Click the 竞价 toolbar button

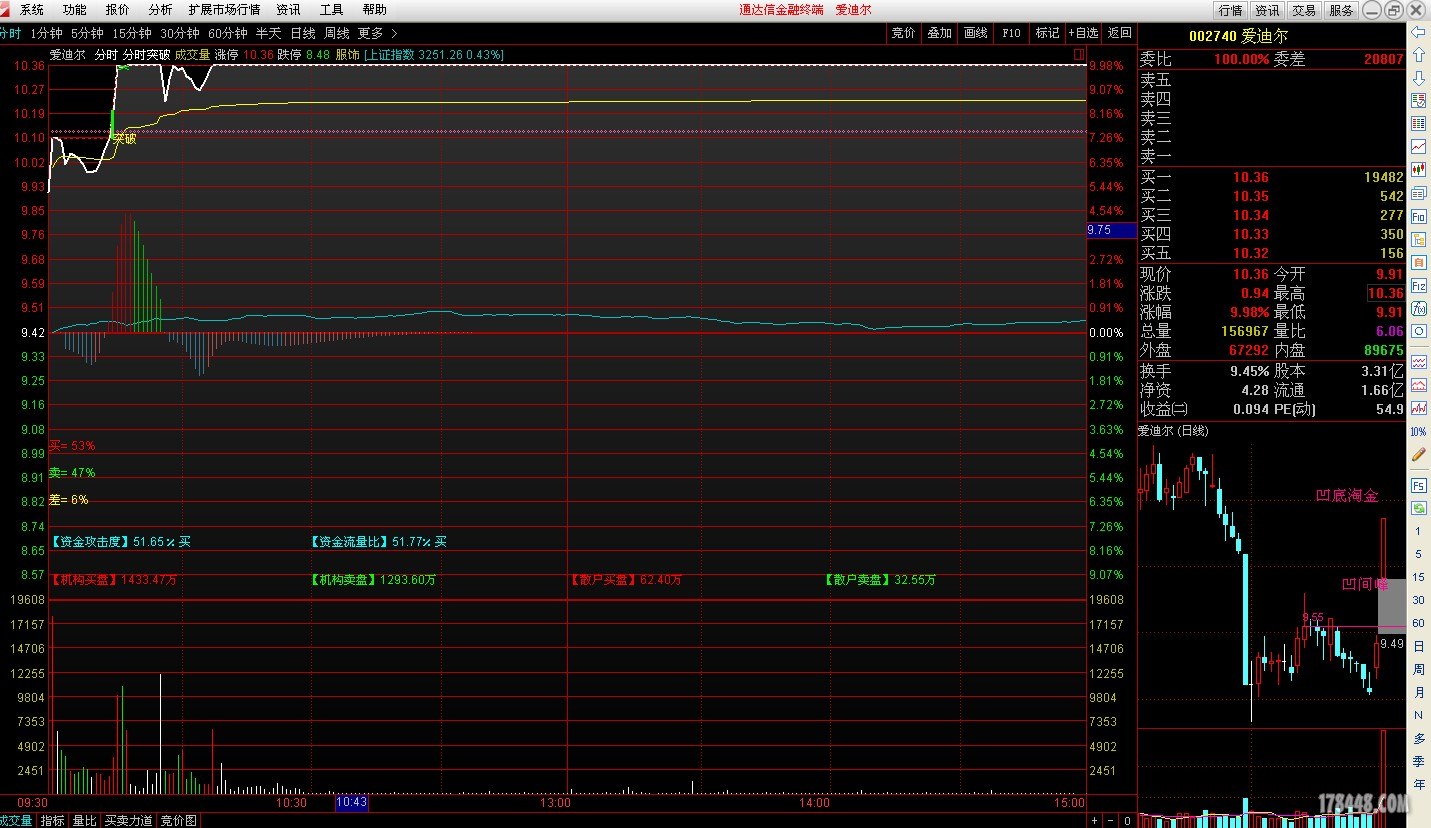903,33
